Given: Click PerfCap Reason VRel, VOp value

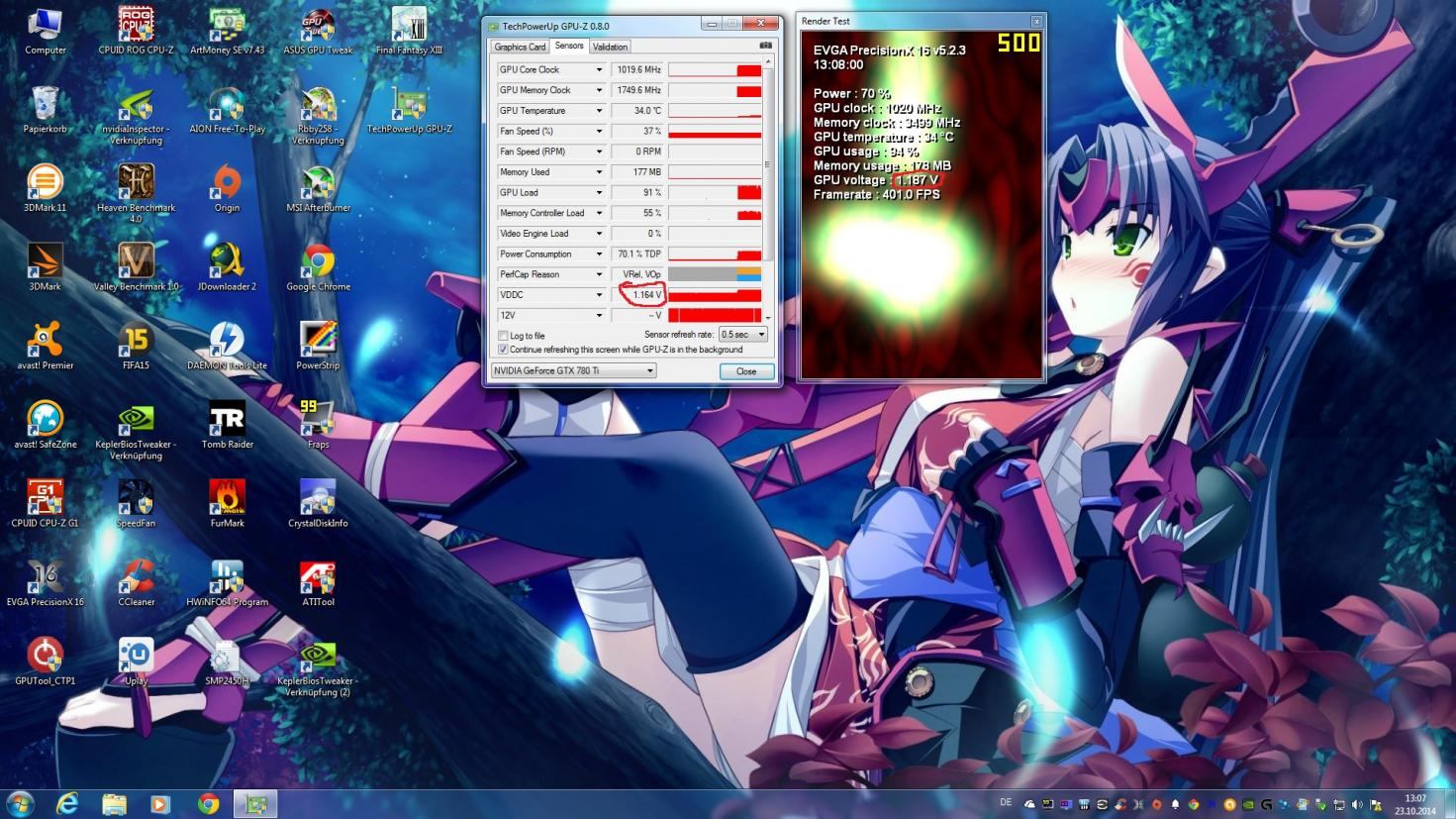Looking at the screenshot, I should point(638,274).
